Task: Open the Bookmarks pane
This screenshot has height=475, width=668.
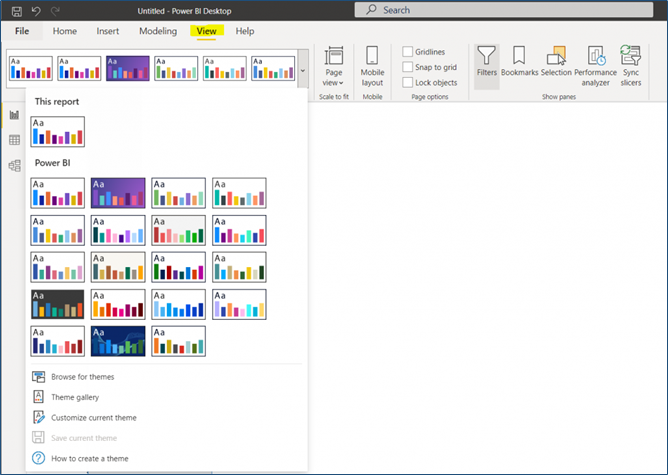Action: coord(519,62)
